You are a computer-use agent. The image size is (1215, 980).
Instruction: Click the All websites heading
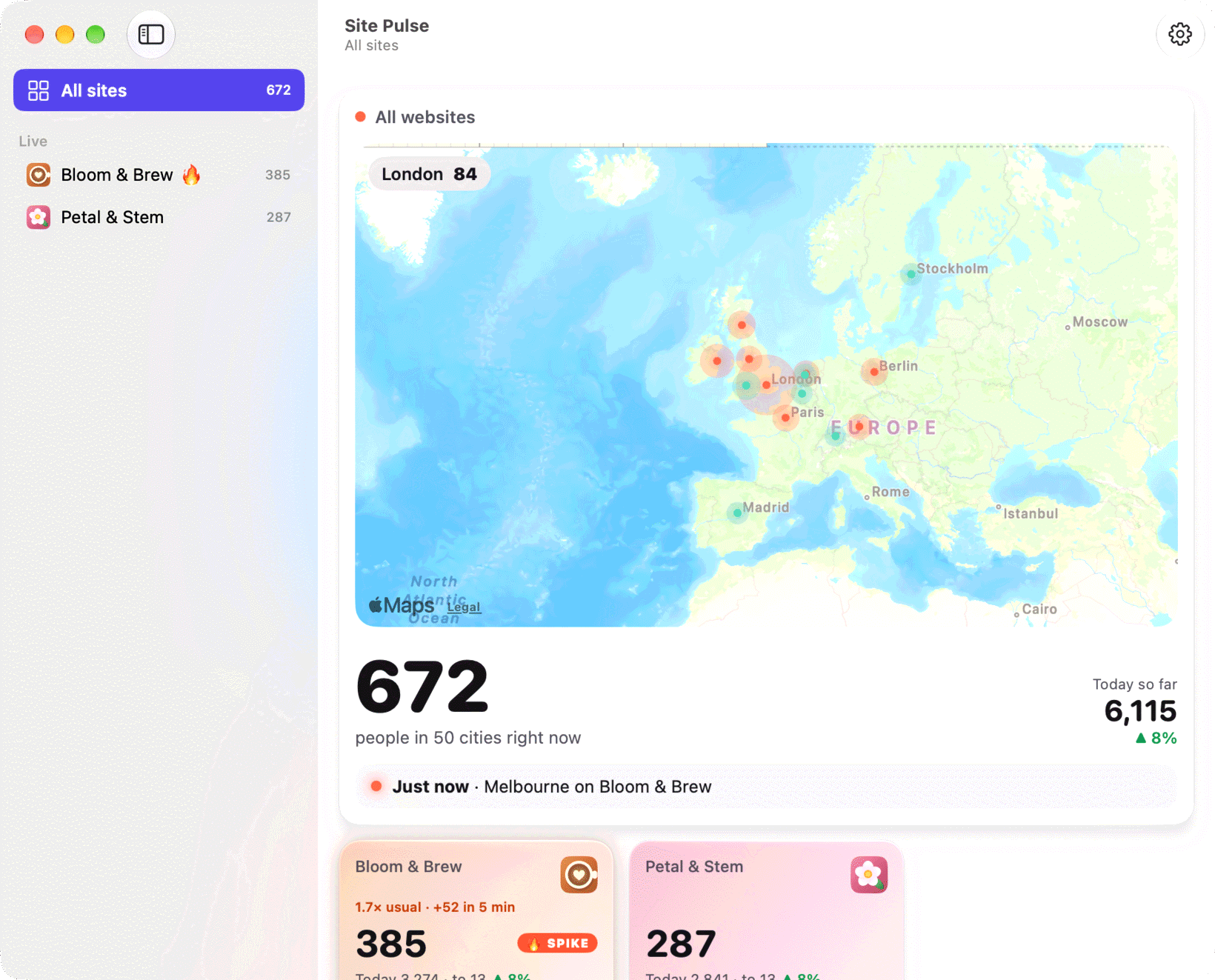click(x=425, y=117)
